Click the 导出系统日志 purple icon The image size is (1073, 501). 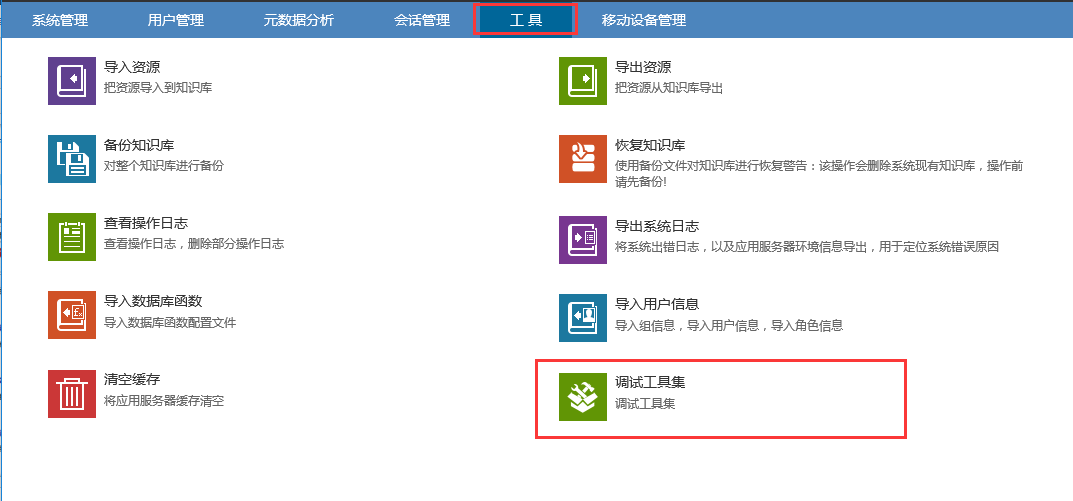click(x=583, y=240)
